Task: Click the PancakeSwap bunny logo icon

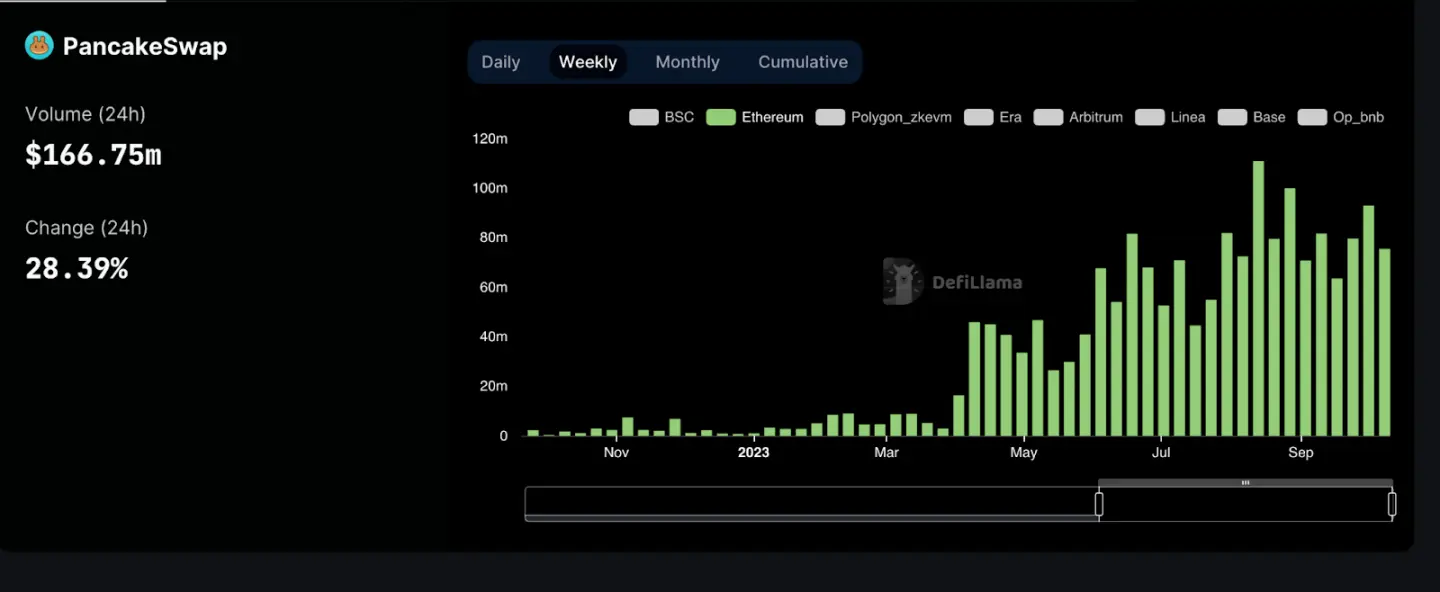Action: click(x=39, y=45)
